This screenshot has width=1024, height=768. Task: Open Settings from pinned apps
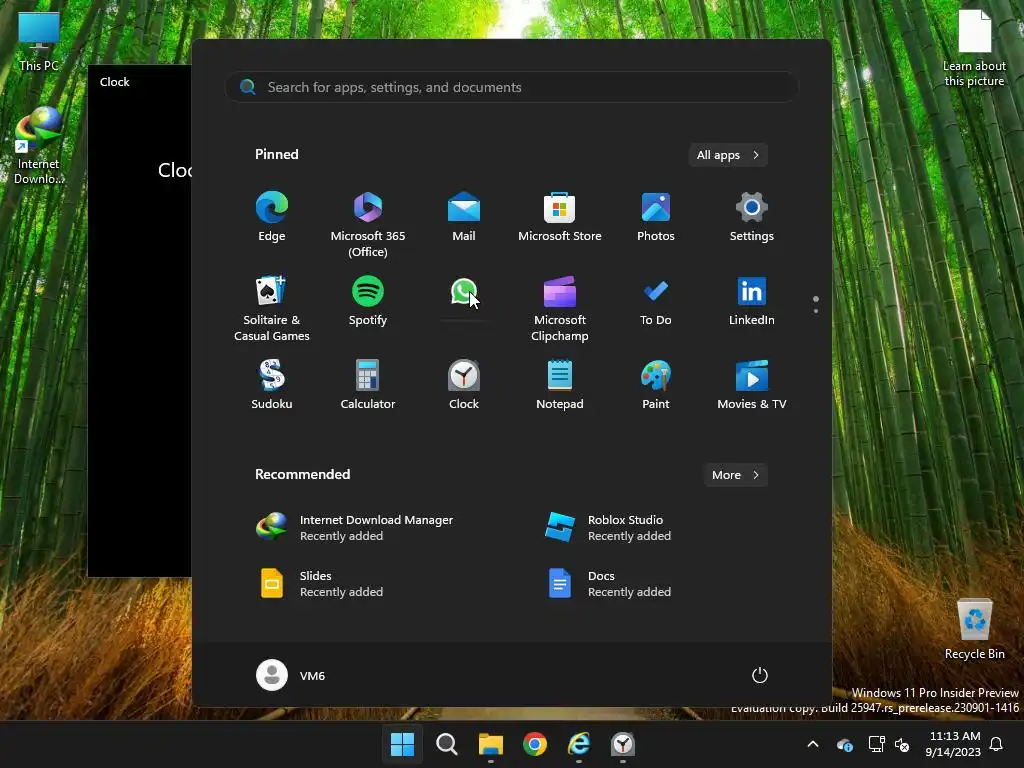(752, 217)
